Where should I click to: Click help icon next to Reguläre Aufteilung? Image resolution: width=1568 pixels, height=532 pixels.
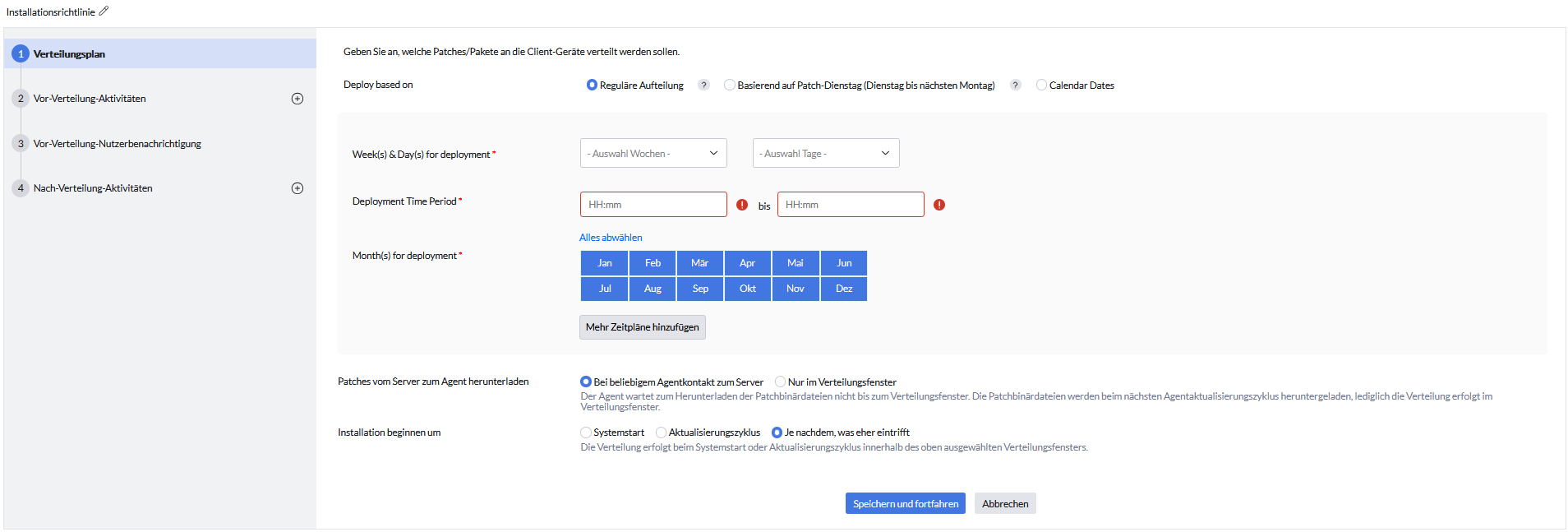(703, 86)
